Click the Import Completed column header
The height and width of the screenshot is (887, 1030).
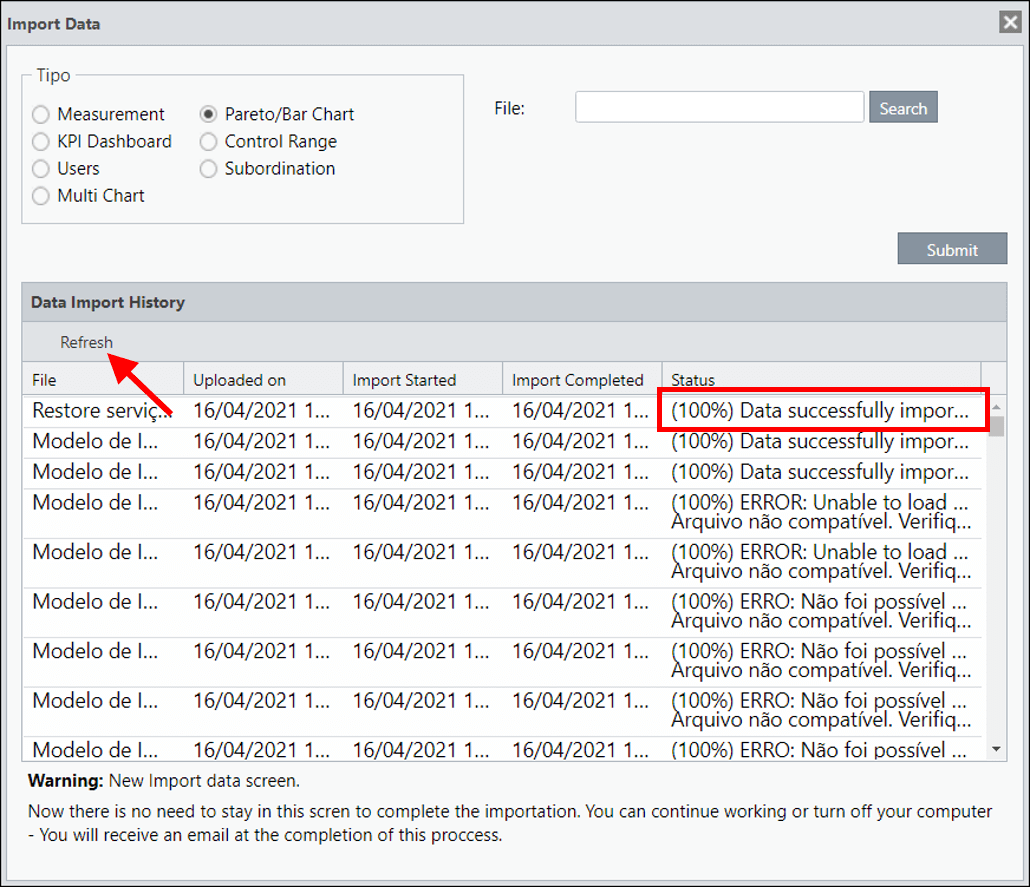point(583,379)
